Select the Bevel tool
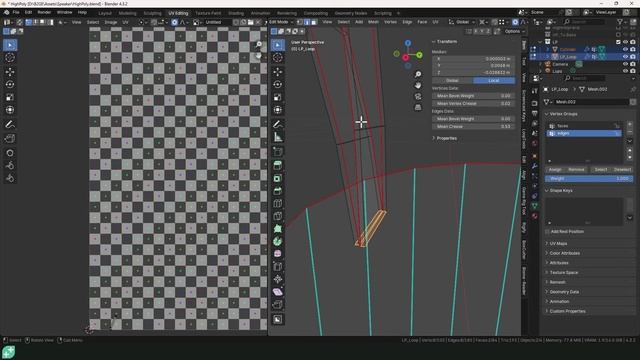The image size is (640, 360). [278, 191]
